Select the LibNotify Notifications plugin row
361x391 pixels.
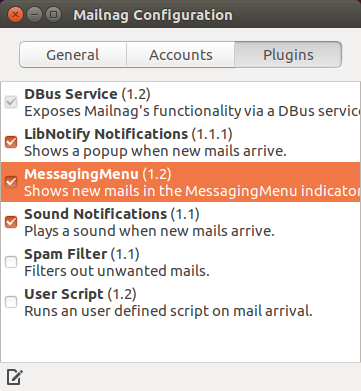(181, 142)
